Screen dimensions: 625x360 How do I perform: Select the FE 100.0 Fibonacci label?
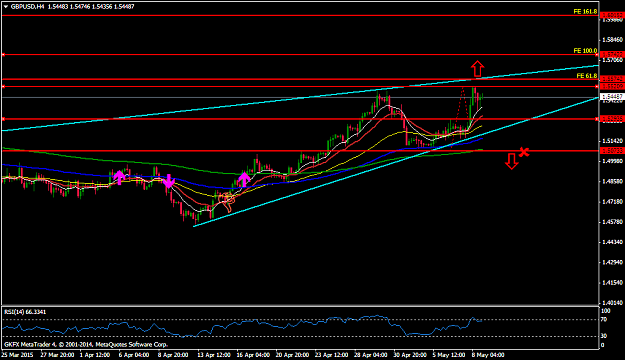tap(585, 51)
